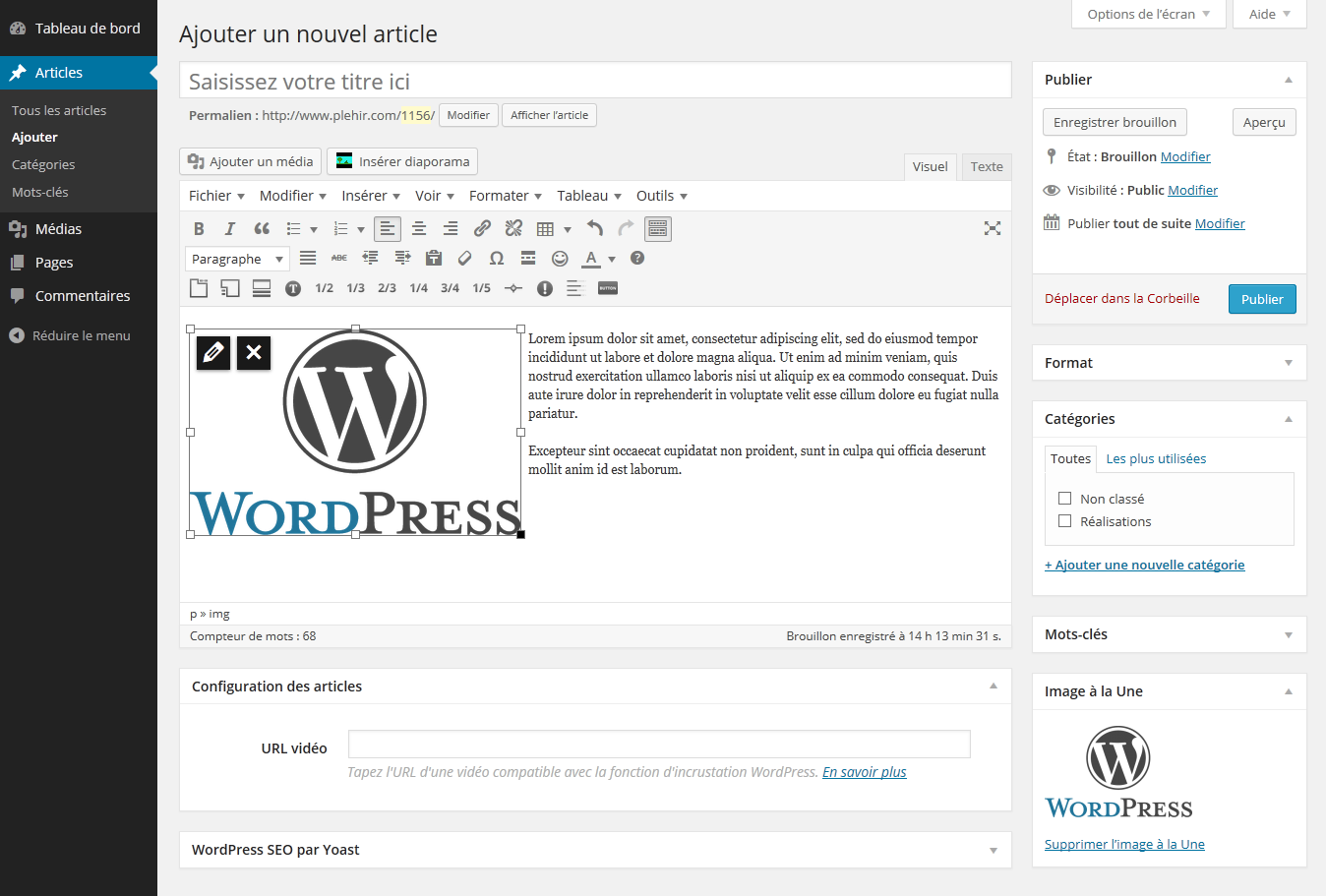Enter distraction-free fullscreen mode
This screenshot has height=896, width=1326.
pyautogui.click(x=993, y=228)
